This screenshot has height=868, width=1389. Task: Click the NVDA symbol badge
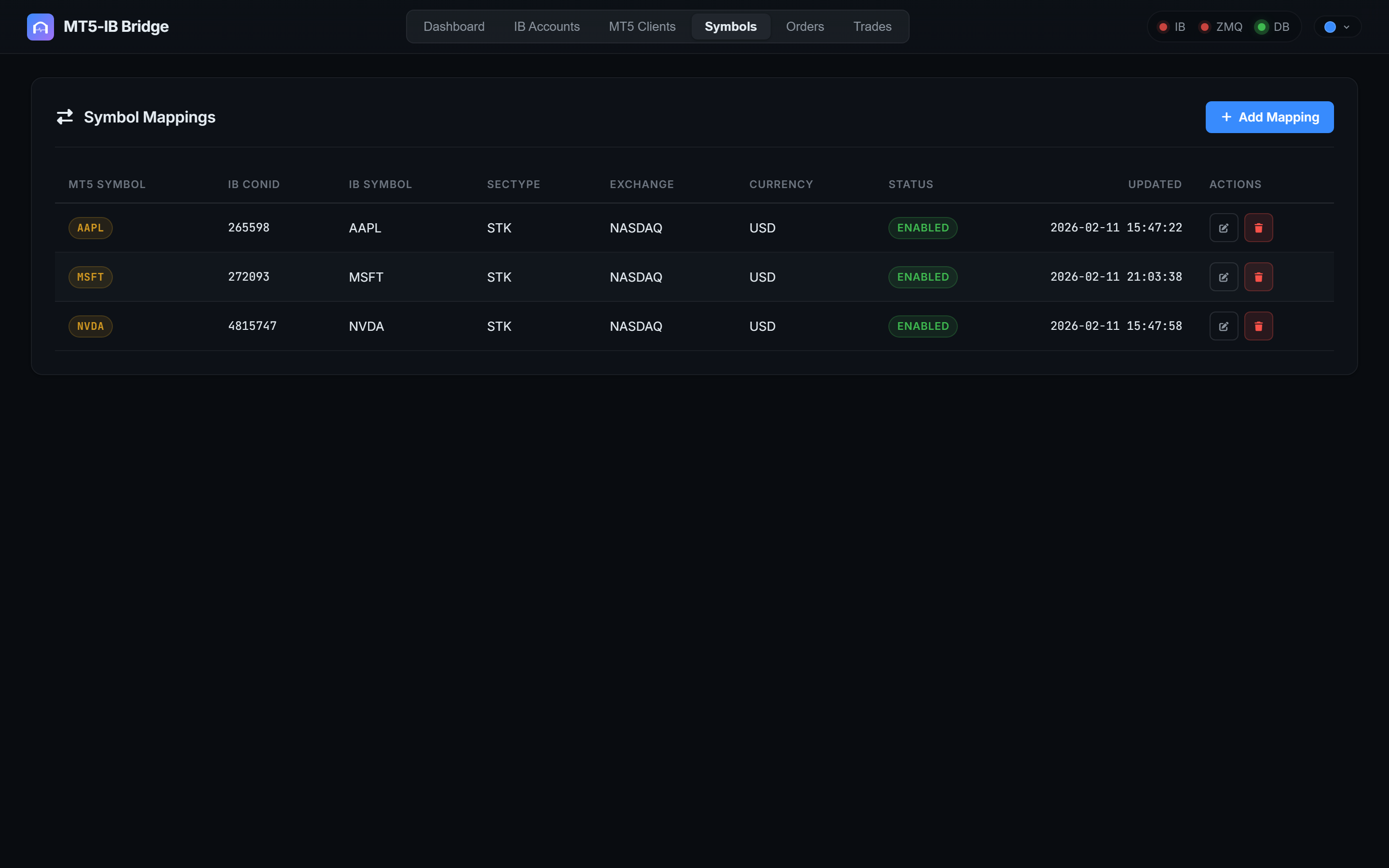(90, 326)
